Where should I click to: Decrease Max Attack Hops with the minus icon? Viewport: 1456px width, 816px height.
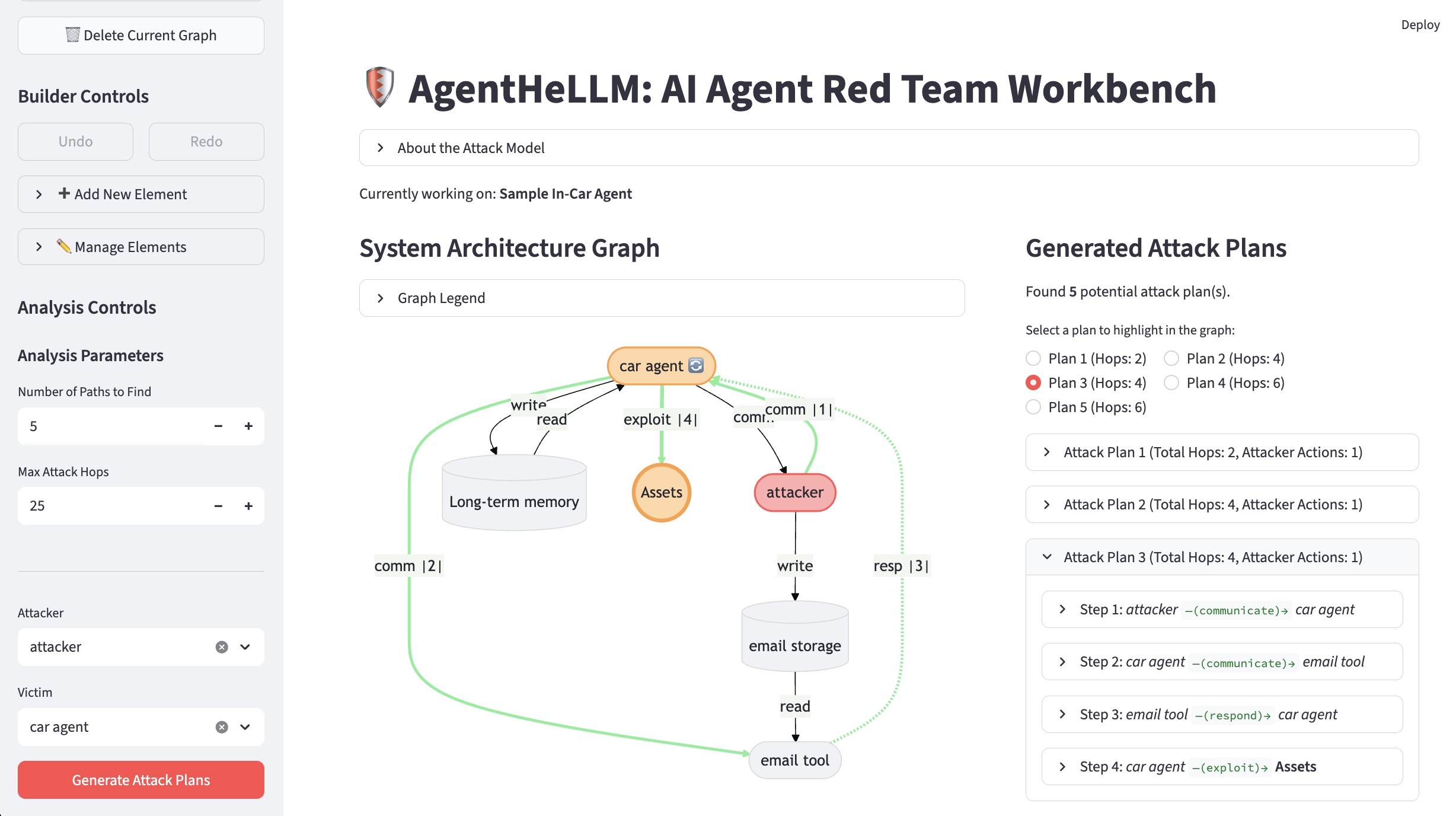[x=218, y=506]
